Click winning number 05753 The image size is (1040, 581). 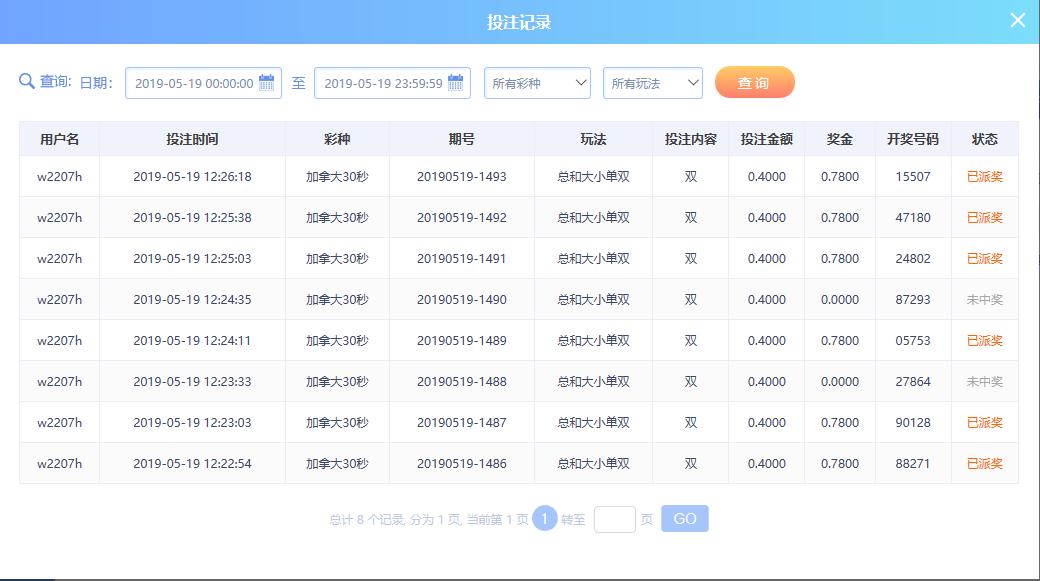pyautogui.click(x=913, y=341)
